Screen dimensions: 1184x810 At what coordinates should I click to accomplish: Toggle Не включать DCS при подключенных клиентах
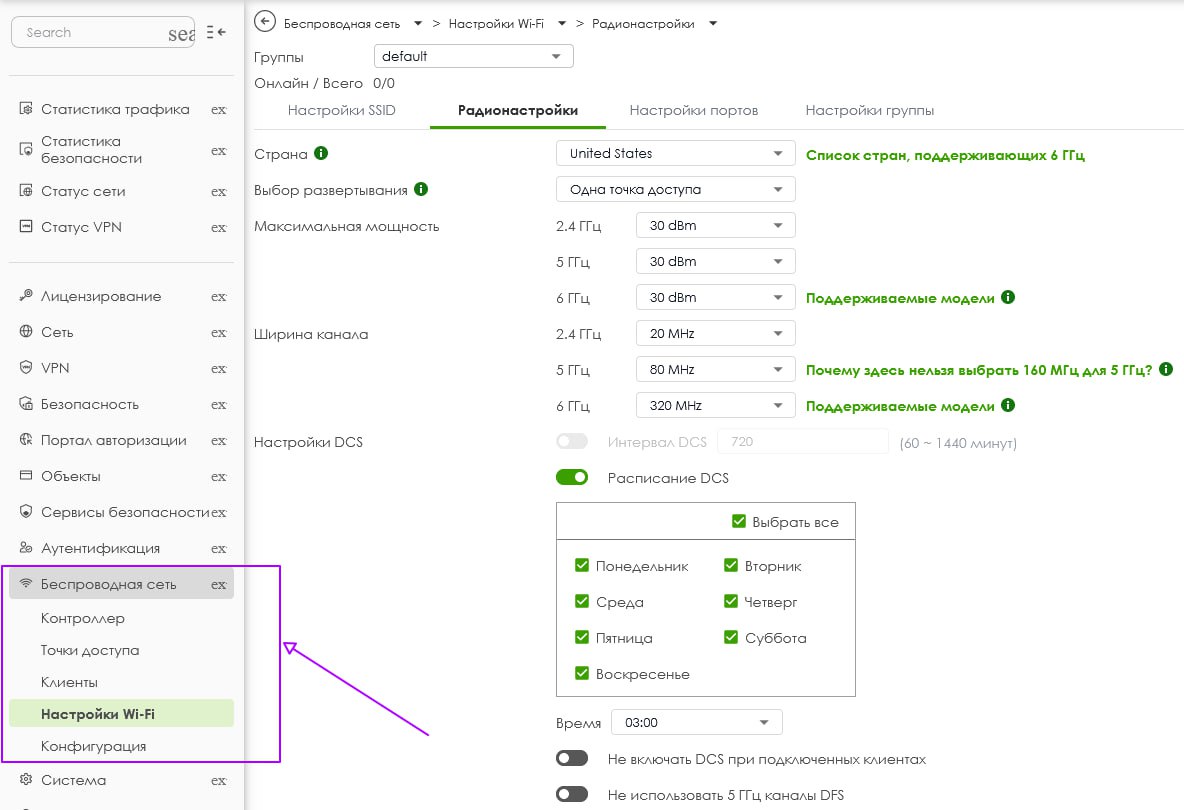click(x=572, y=758)
